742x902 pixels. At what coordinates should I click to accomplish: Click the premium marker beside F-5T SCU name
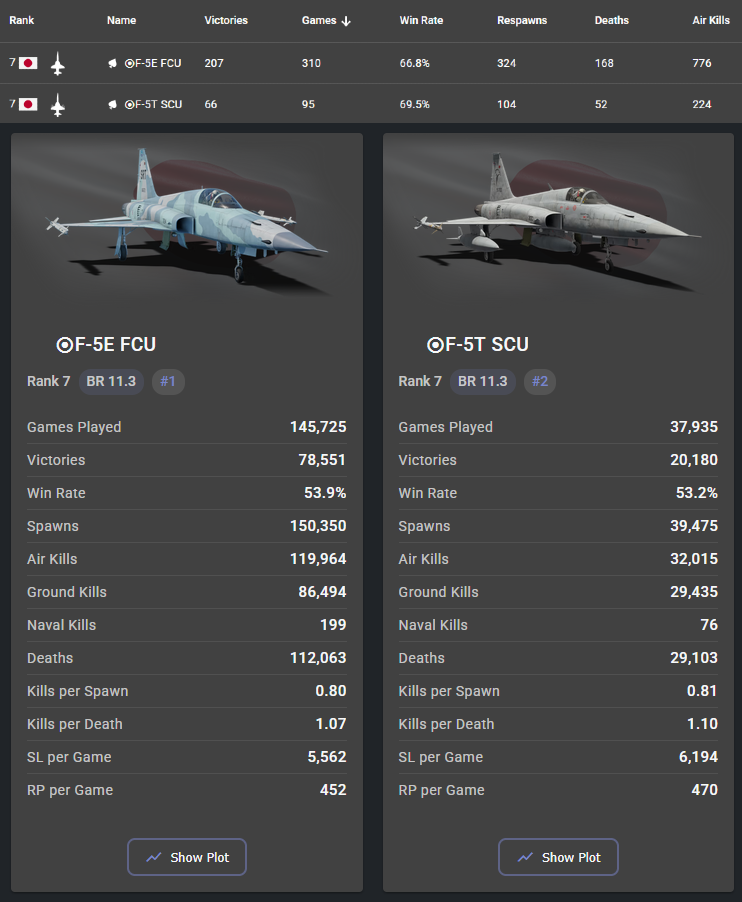point(113,104)
